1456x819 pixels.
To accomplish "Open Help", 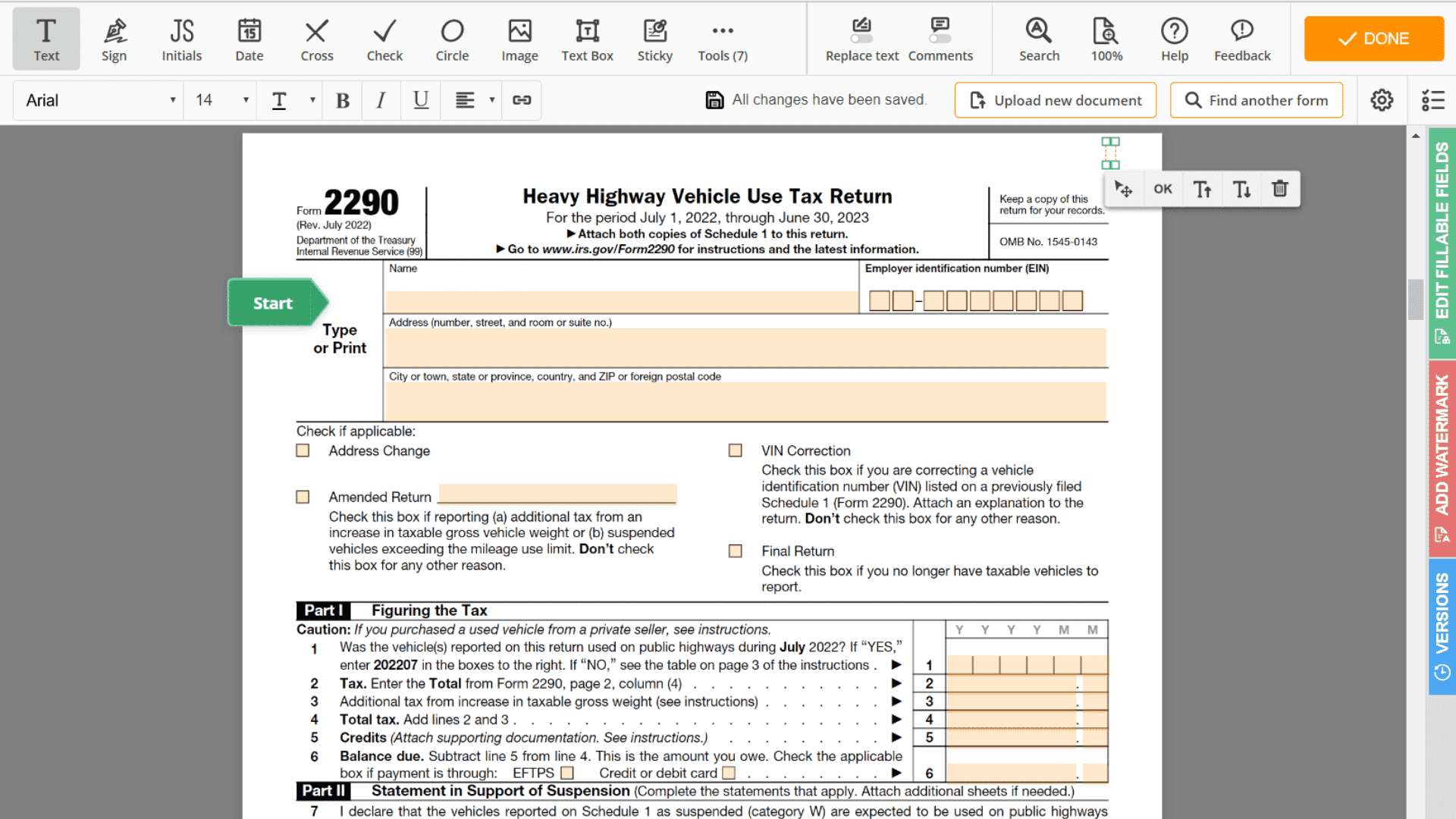I will pos(1175,39).
